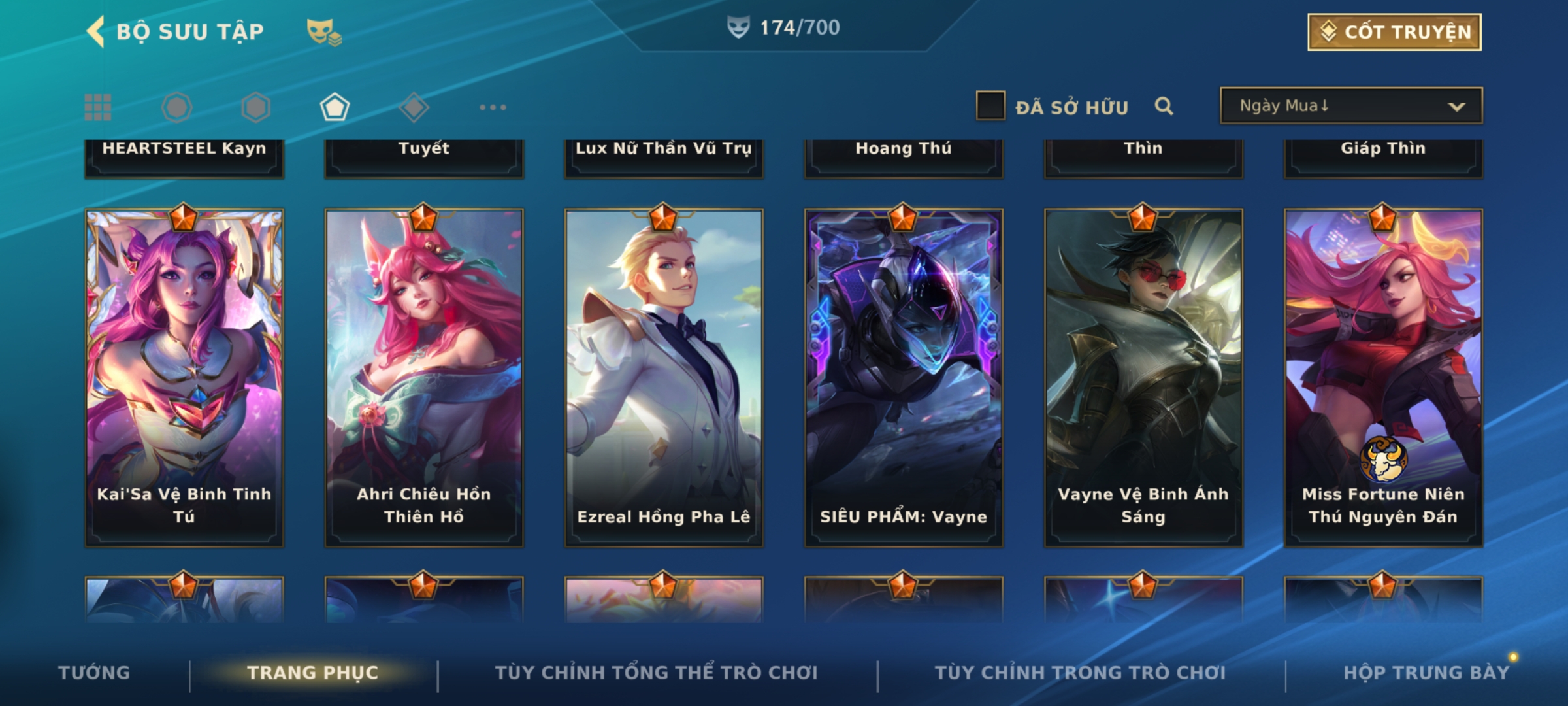
Task: Open the mask and coins shop icon
Action: (x=325, y=32)
